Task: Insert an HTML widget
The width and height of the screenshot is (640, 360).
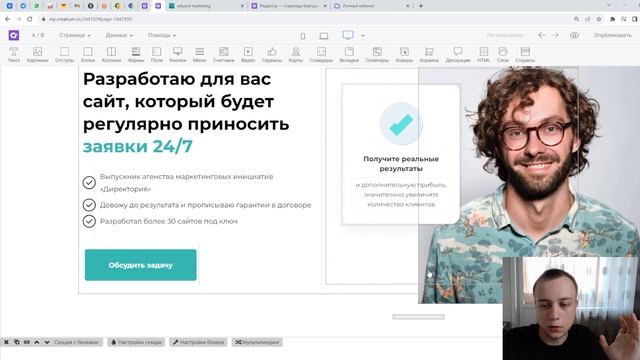Action: click(x=483, y=55)
